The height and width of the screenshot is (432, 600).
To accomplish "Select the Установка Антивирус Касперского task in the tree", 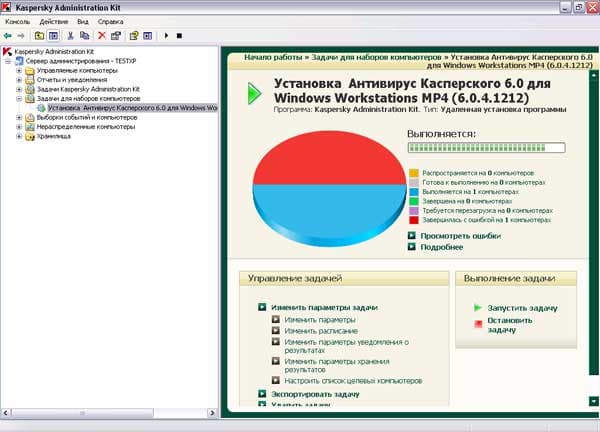I will coord(132,108).
